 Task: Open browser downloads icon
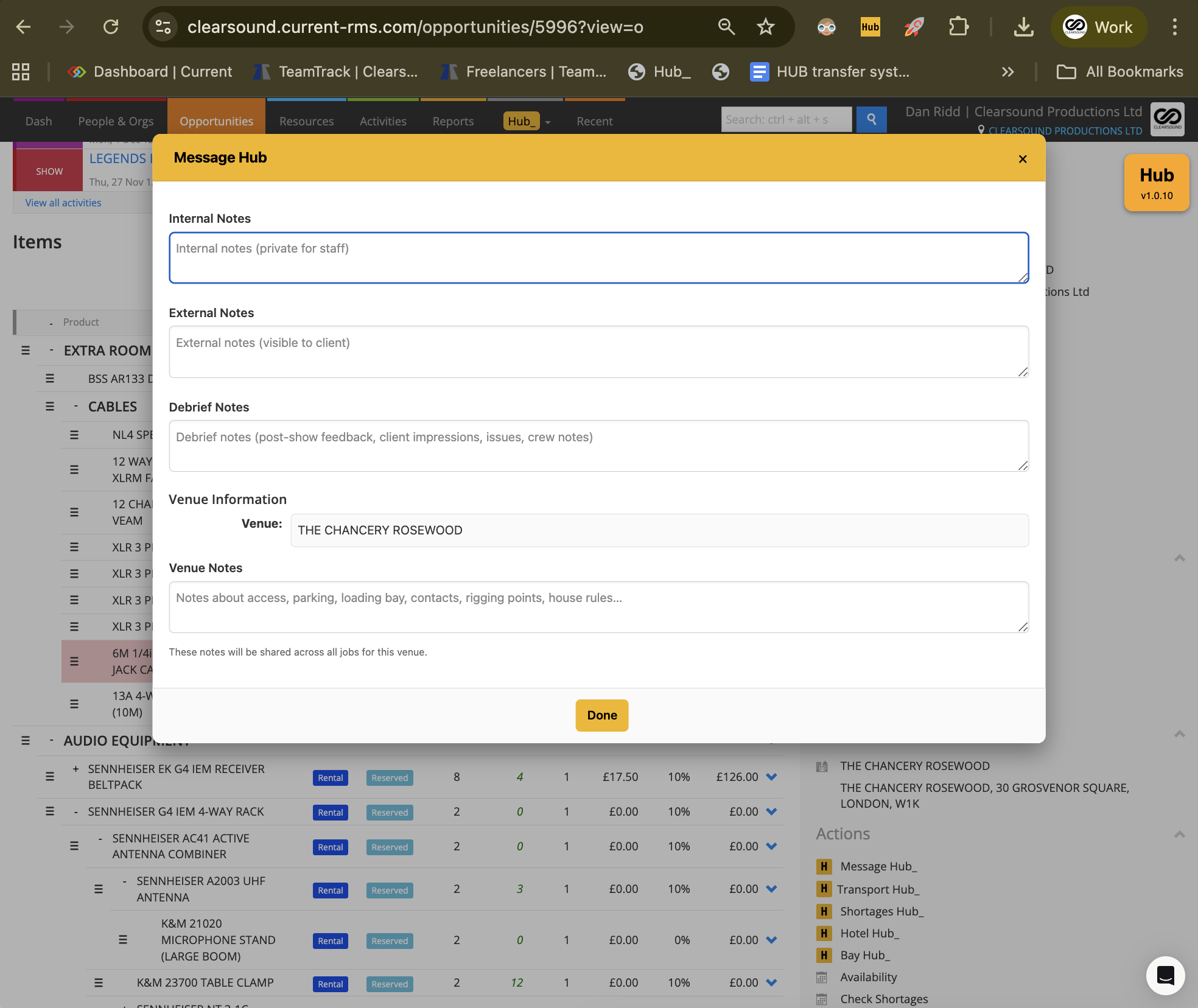click(x=1023, y=27)
